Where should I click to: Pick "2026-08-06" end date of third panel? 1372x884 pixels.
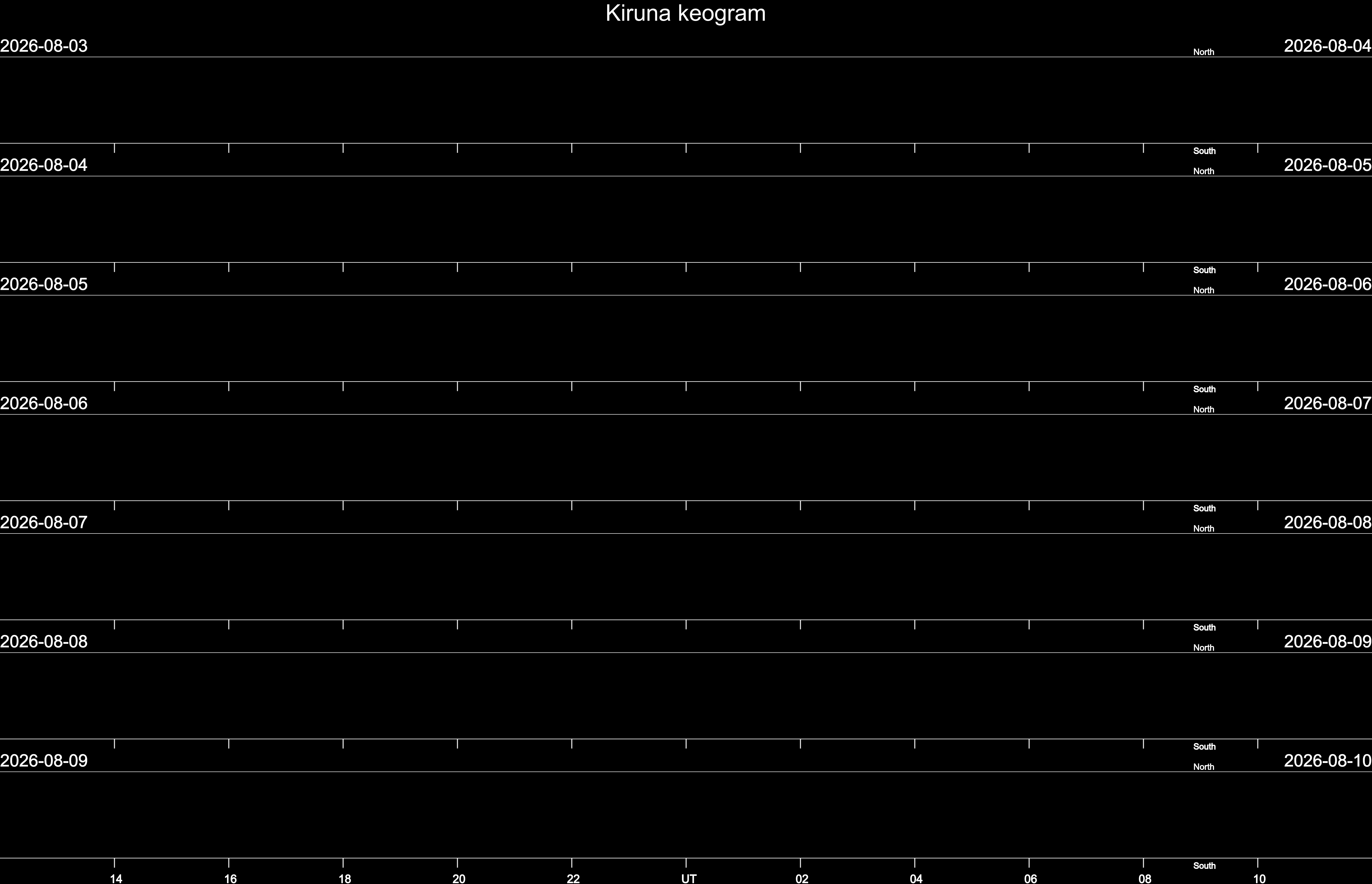[x=1328, y=284]
